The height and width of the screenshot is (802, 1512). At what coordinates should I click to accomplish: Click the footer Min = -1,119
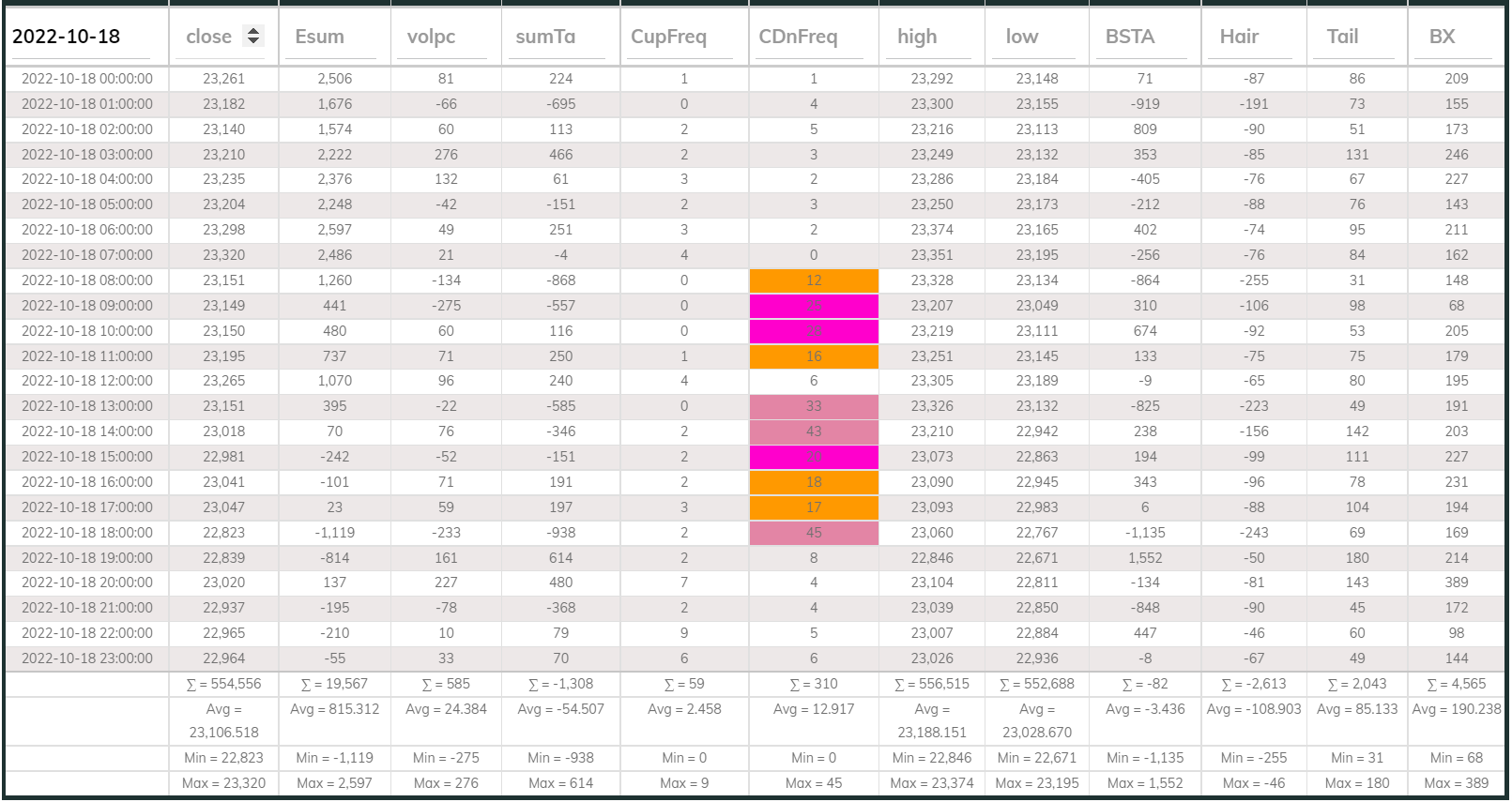pyautogui.click(x=335, y=758)
